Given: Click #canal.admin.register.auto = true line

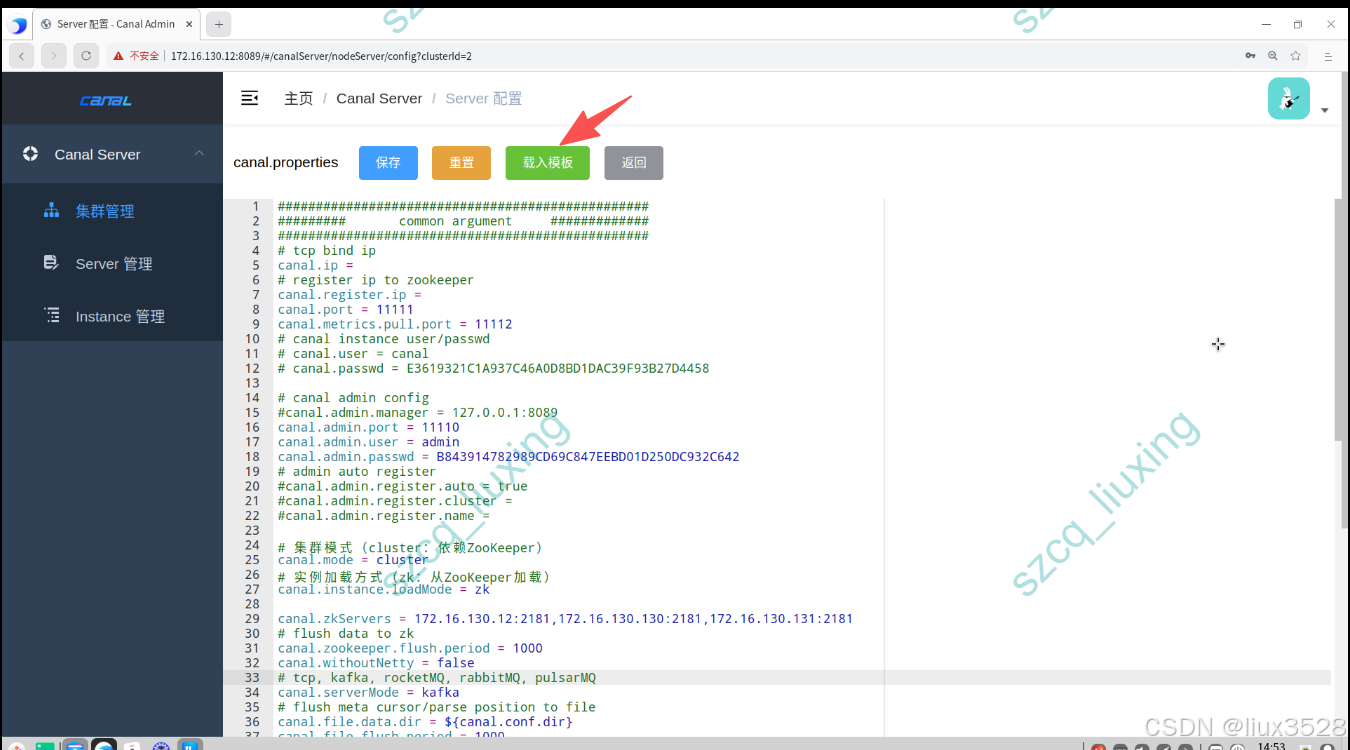Looking at the screenshot, I should coord(403,486).
